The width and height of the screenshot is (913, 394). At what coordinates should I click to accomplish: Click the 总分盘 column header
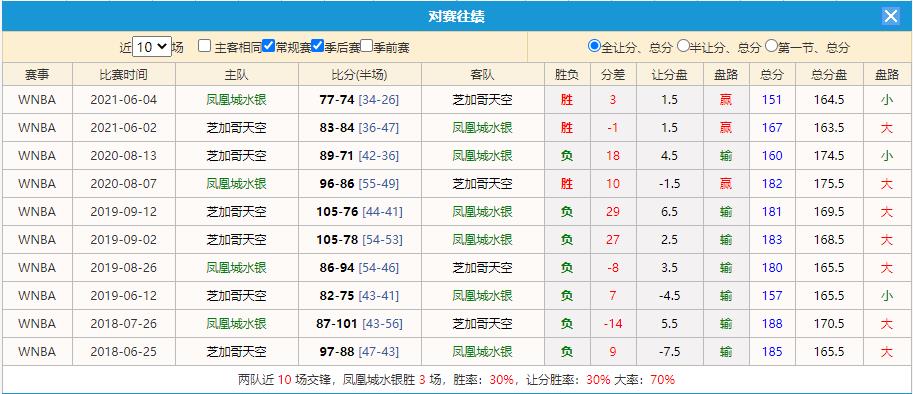[x=829, y=74]
